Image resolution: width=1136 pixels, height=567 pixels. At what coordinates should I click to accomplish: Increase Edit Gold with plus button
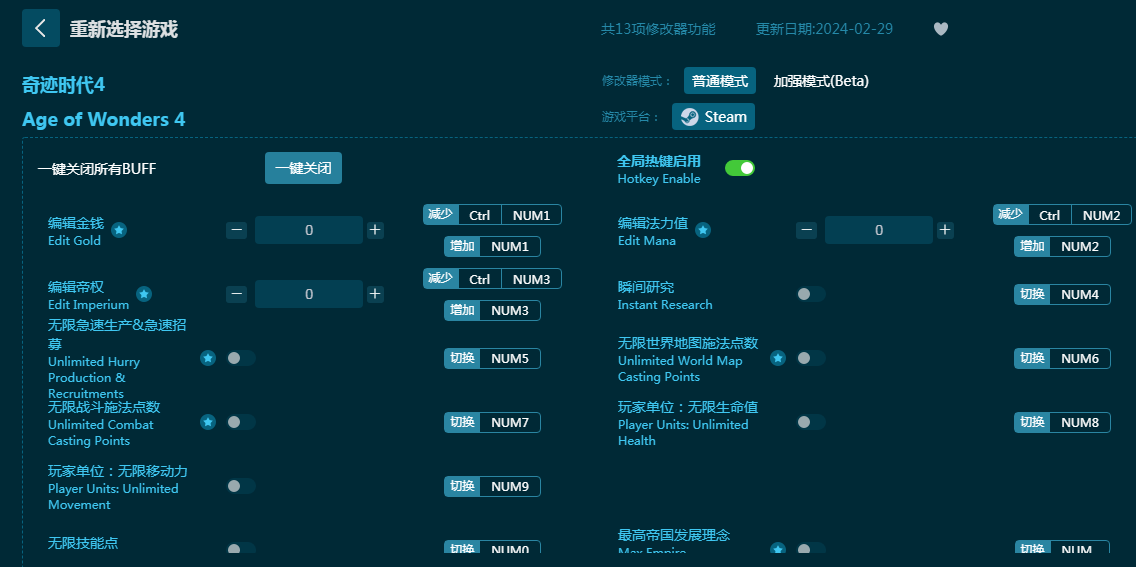tap(375, 230)
